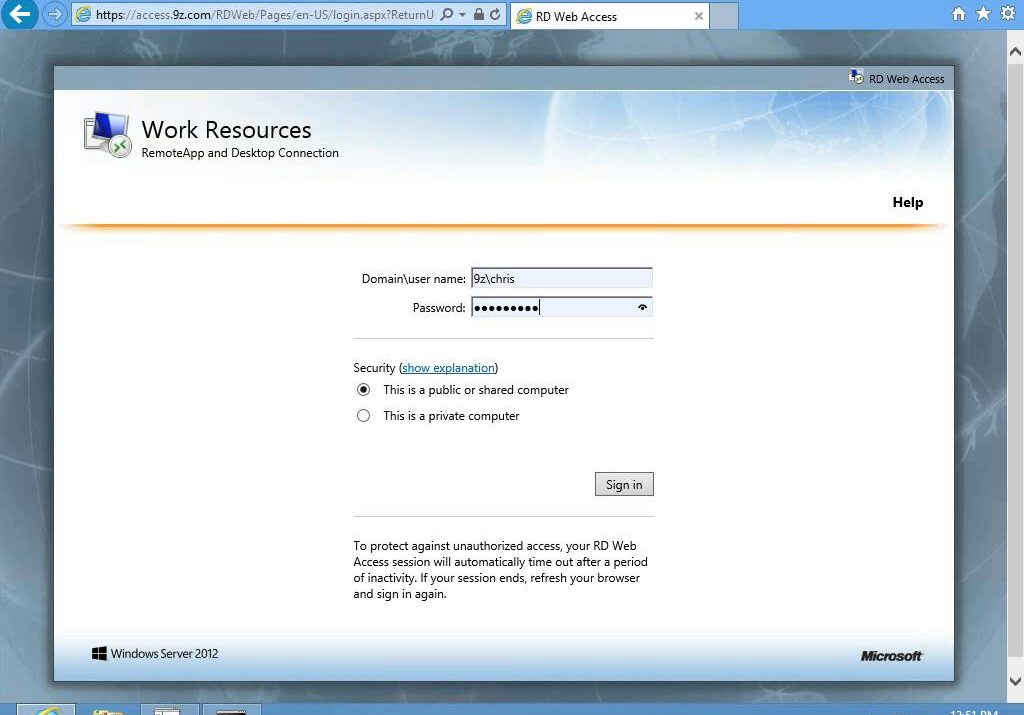Refresh the page using the reload icon
Image resolution: width=1024 pixels, height=715 pixels.
coord(495,15)
